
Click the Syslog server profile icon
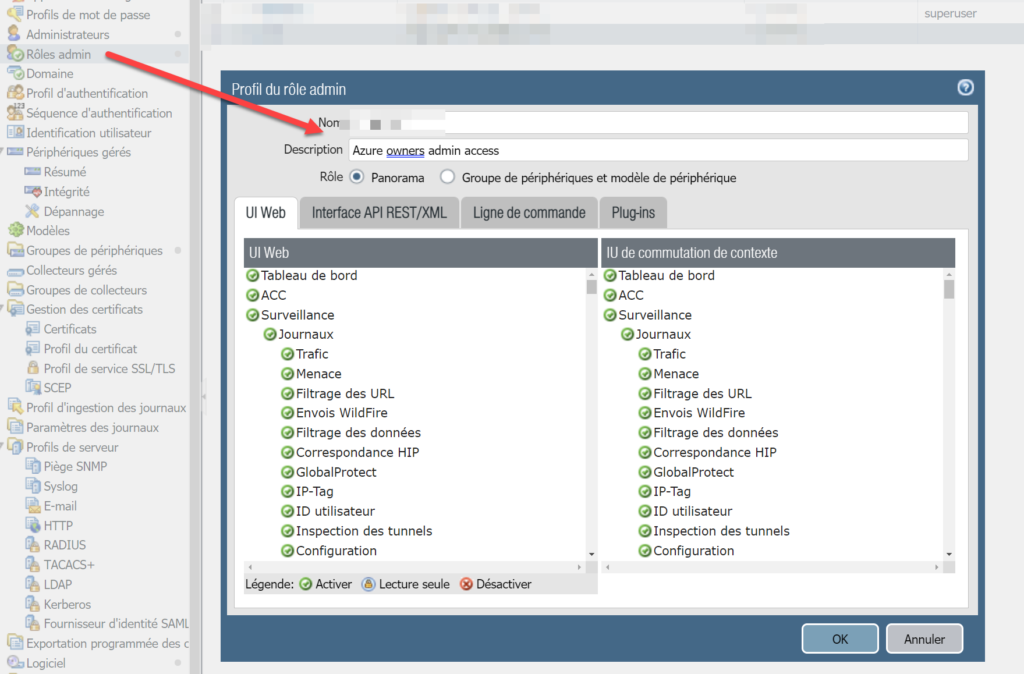pyautogui.click(x=33, y=486)
